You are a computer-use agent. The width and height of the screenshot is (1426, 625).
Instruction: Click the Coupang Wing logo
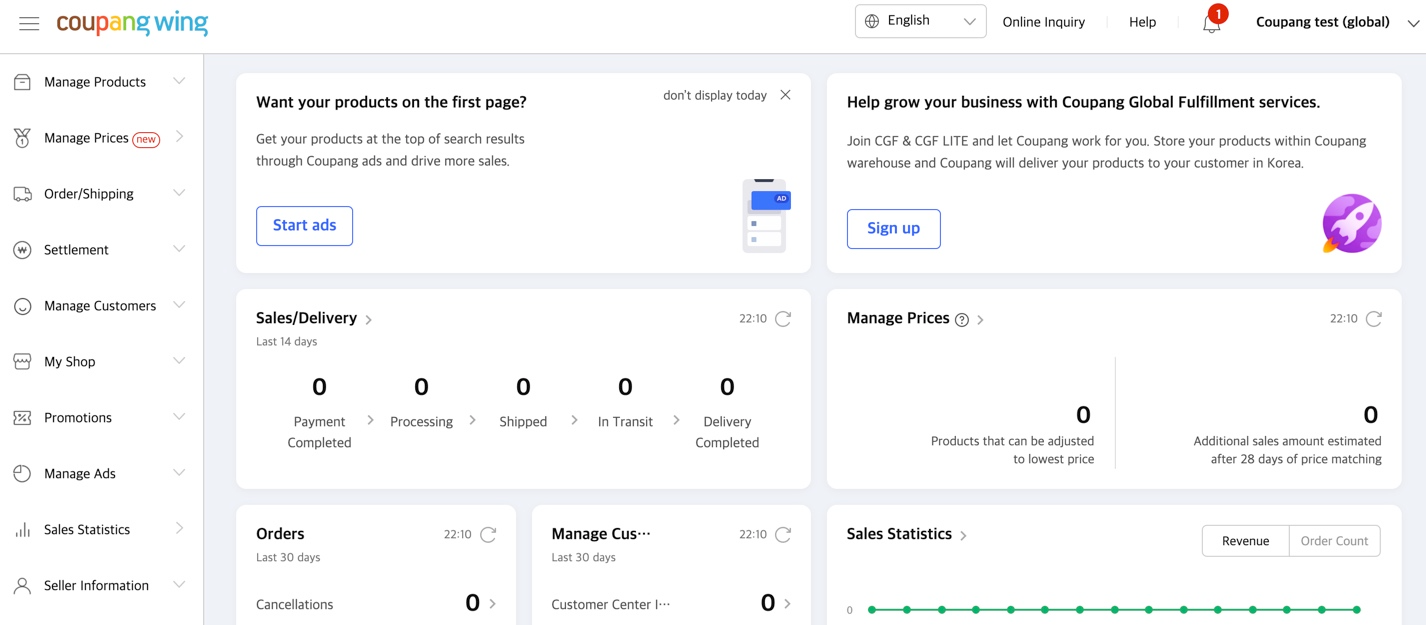pos(132,22)
